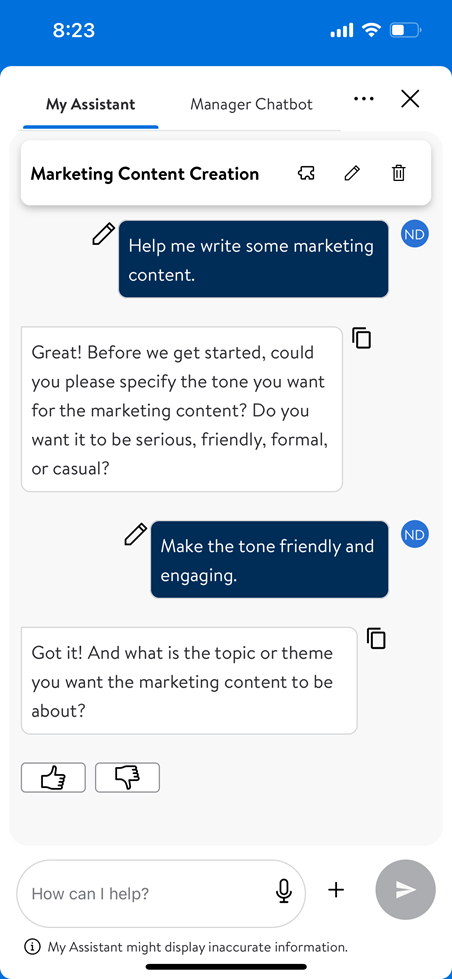Open the plus attachment menu

tap(336, 890)
